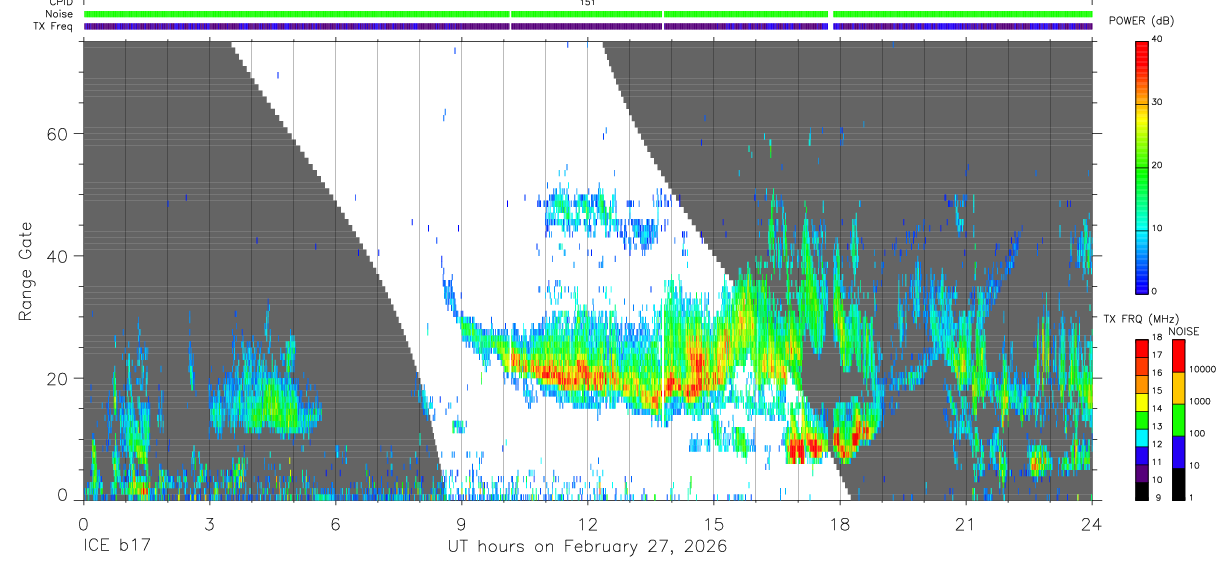This screenshot has height=567, width=1228.
Task: Click the '12' hour tick on x-axis
Action: coord(587,524)
